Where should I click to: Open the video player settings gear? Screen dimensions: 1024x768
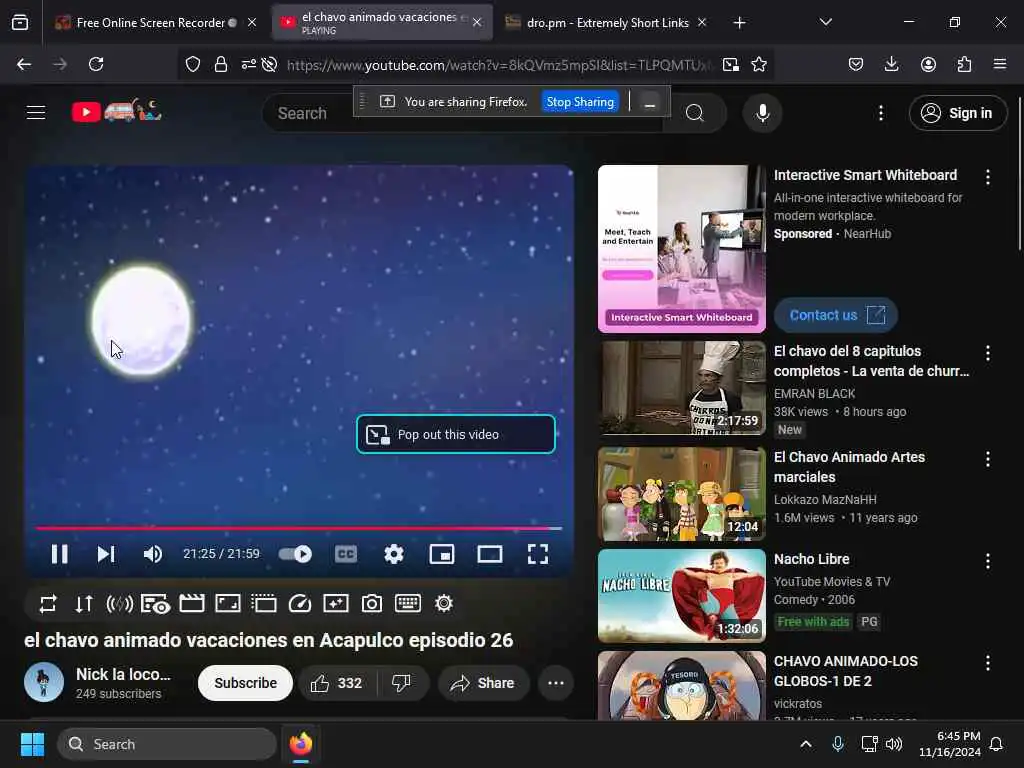point(394,554)
